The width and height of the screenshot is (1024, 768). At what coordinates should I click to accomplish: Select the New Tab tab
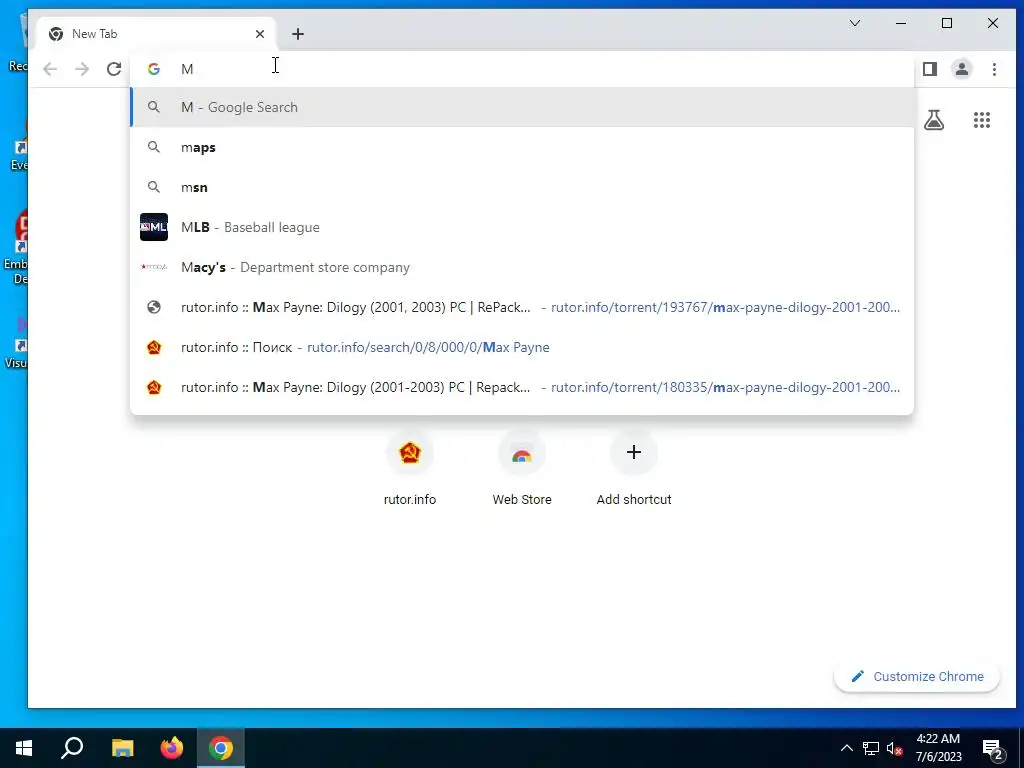coord(155,34)
